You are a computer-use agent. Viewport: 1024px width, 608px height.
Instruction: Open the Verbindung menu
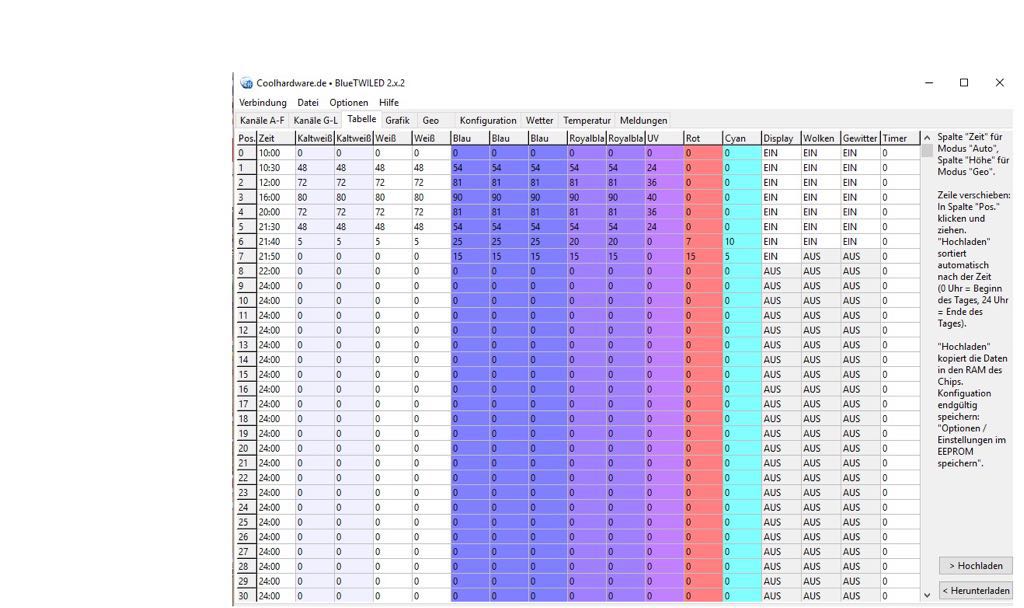[x=262, y=103]
